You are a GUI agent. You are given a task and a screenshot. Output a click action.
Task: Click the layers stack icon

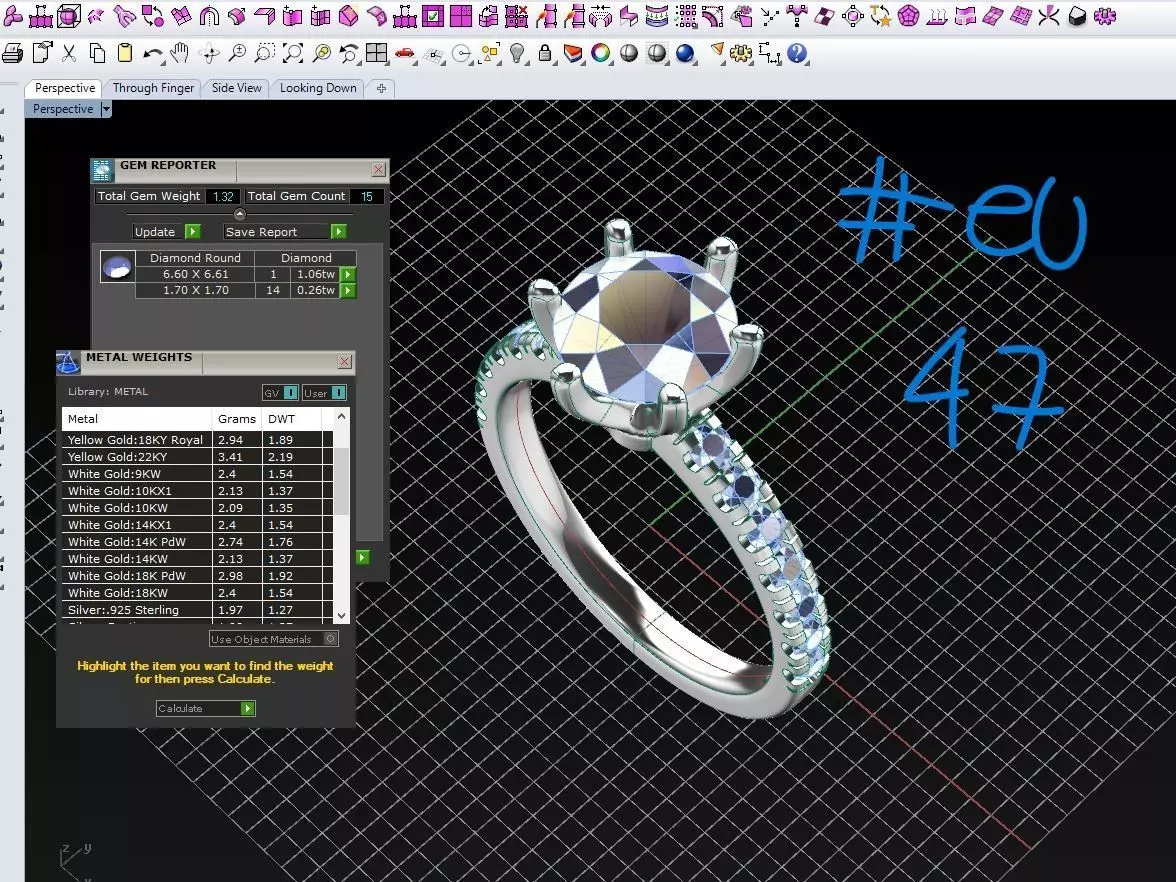573,53
